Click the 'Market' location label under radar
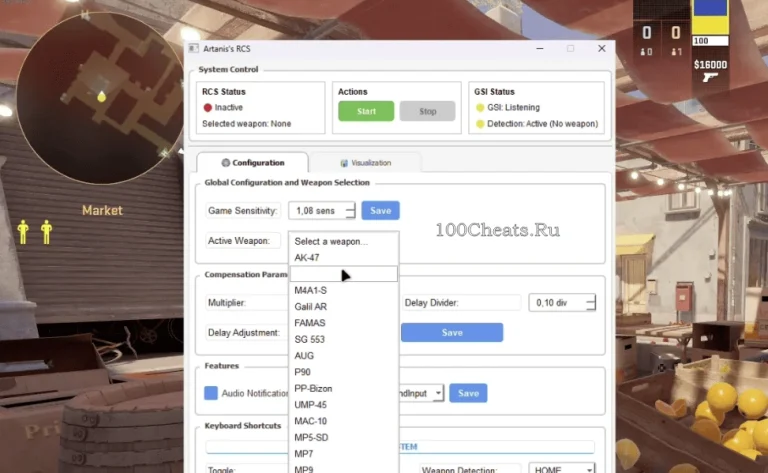This screenshot has width=768, height=473. (102, 211)
